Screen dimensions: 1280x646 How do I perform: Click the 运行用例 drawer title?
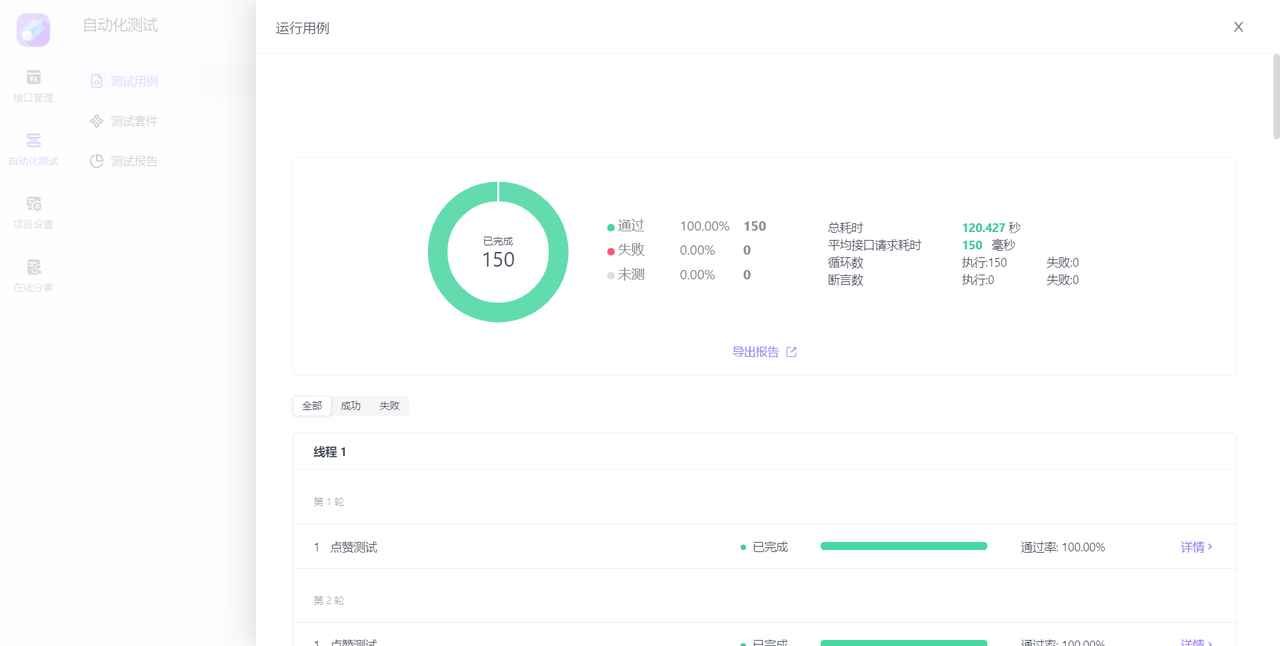coord(302,28)
